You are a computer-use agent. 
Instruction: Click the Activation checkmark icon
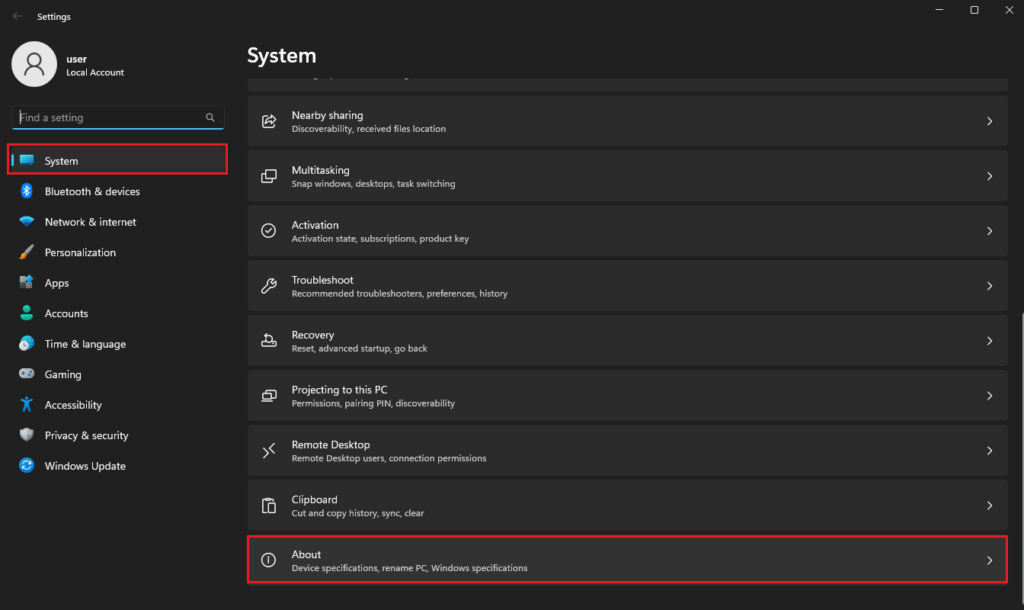pyautogui.click(x=268, y=230)
